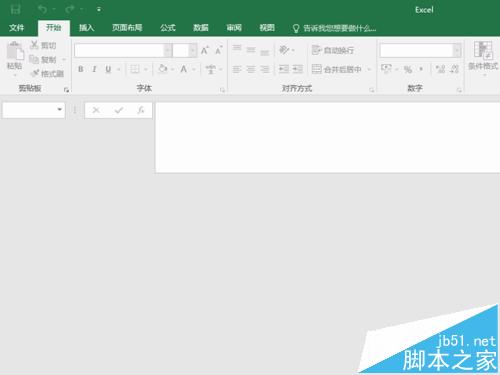Screen dimensions: 500x375
Task: Open the 对齐方式 dialog launcher
Action: pyautogui.click(x=371, y=90)
